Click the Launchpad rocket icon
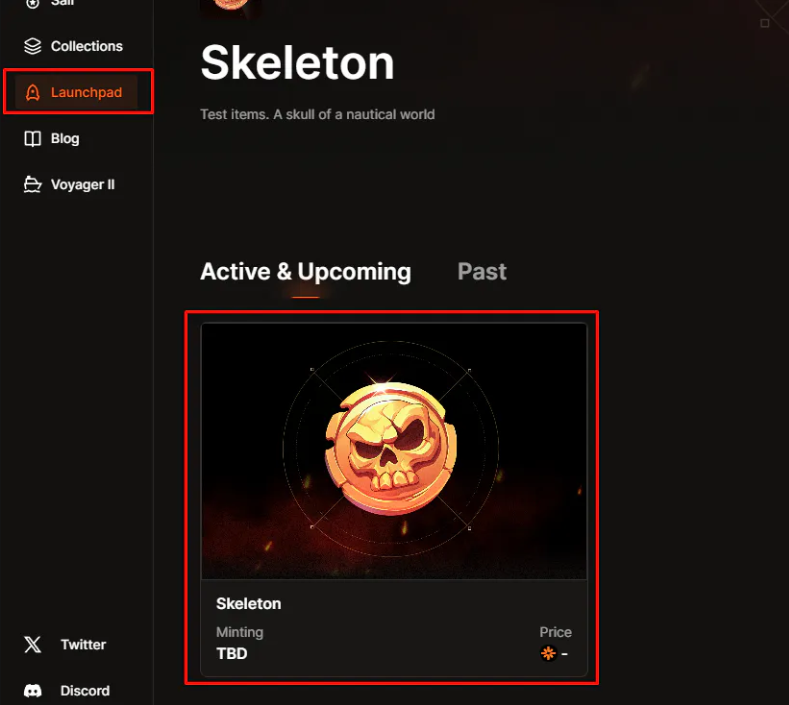 click(x=33, y=93)
